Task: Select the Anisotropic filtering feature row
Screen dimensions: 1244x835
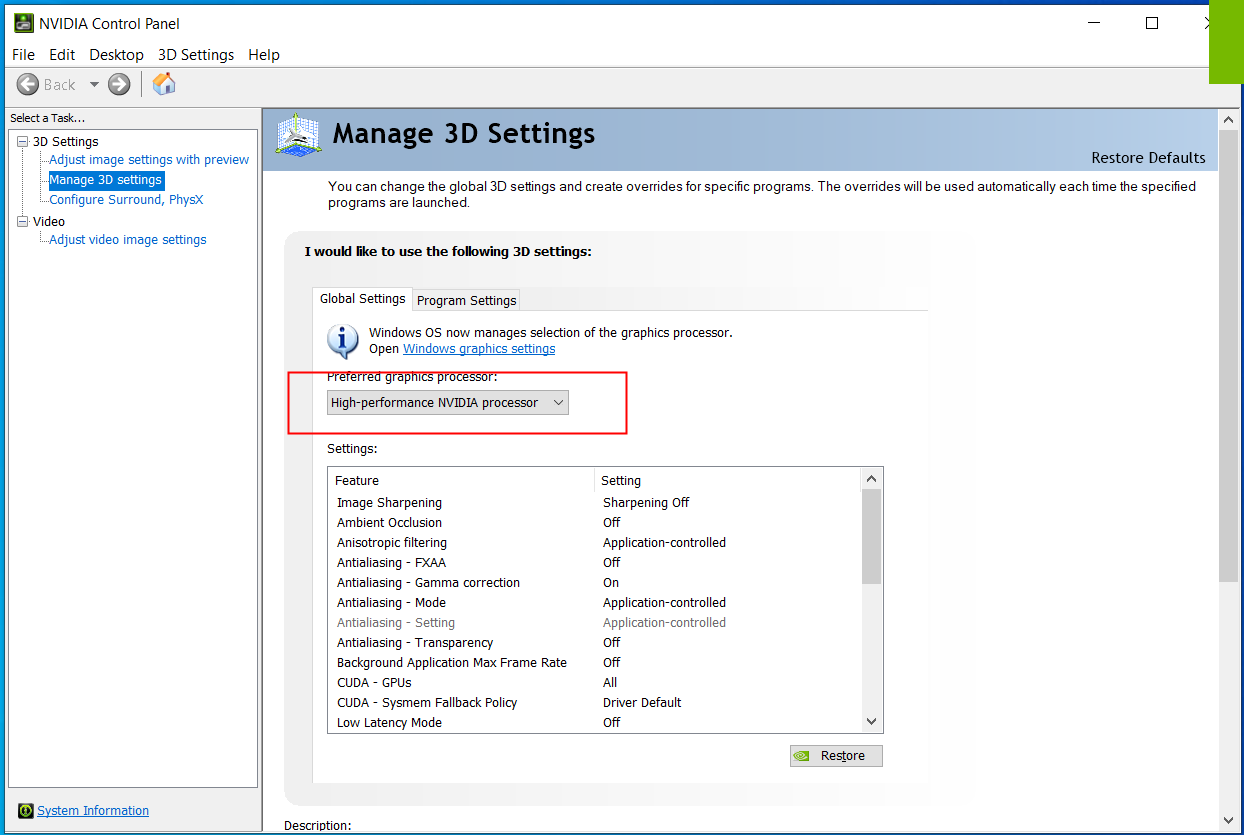Action: point(594,543)
